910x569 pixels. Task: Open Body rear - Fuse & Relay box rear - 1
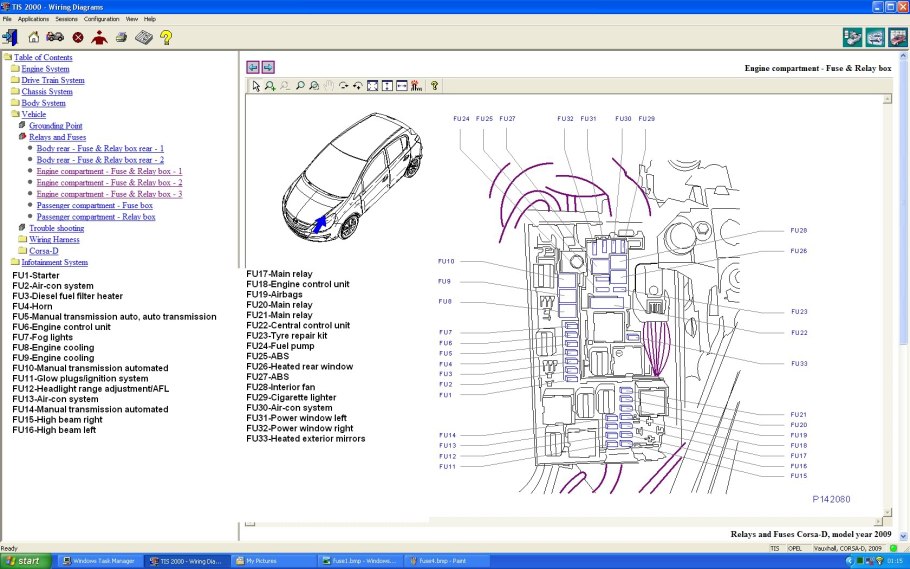point(100,148)
